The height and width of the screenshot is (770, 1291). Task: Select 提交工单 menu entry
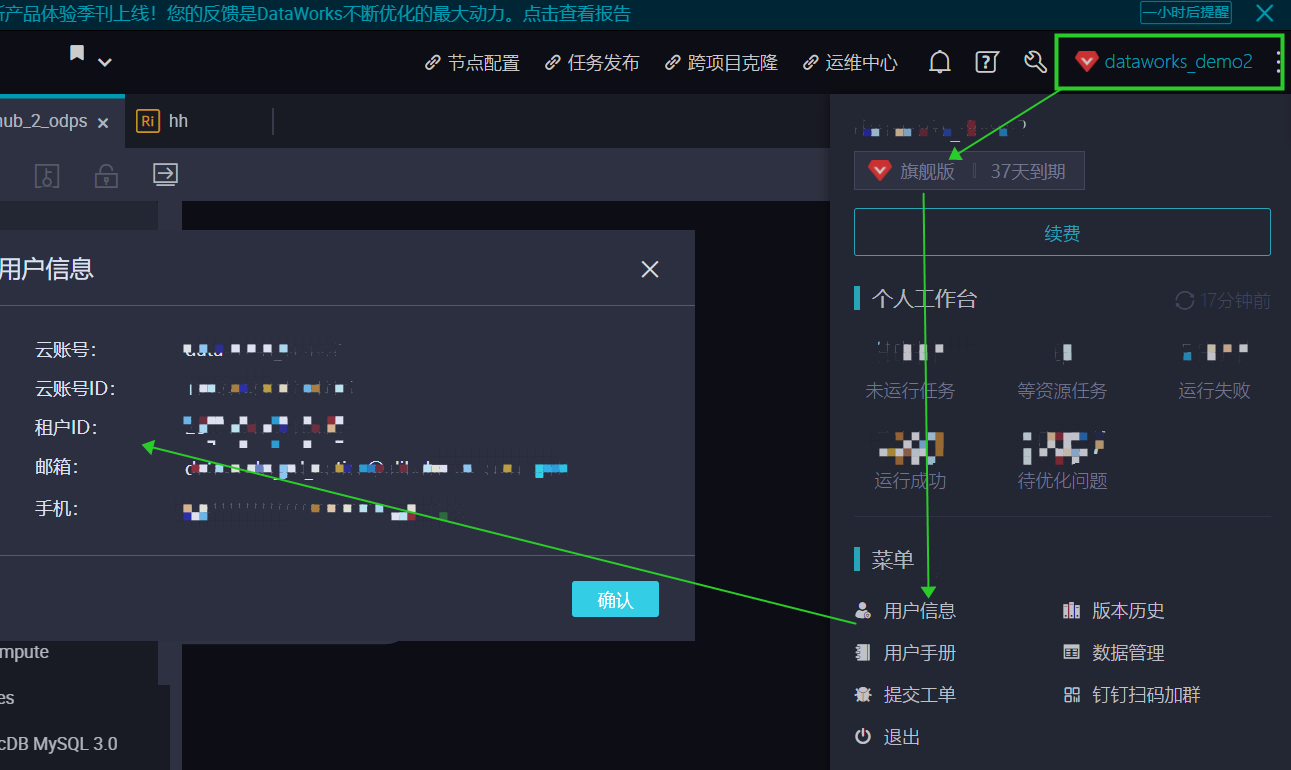coord(920,695)
